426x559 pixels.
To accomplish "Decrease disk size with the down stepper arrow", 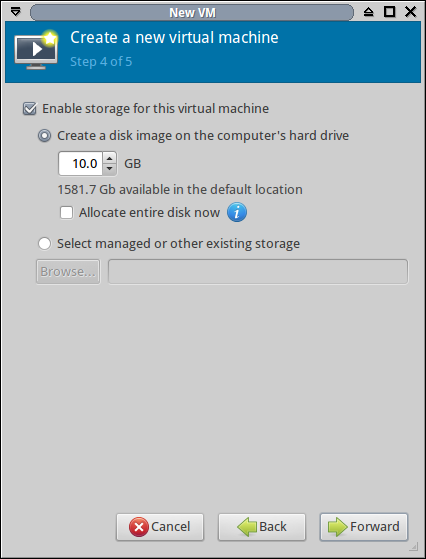I will click(x=110, y=169).
